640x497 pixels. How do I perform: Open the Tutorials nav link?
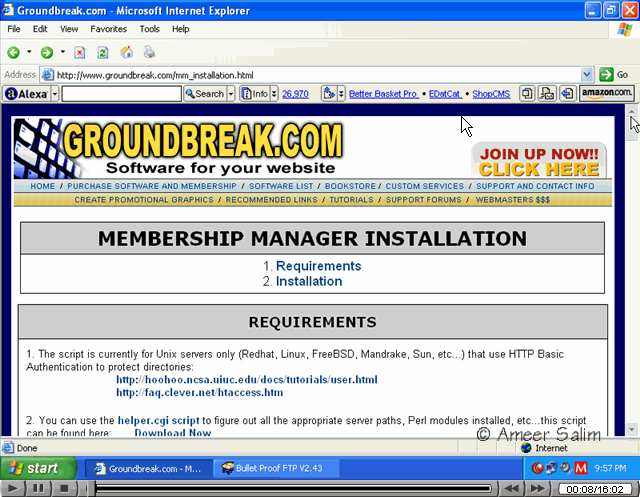click(351, 200)
